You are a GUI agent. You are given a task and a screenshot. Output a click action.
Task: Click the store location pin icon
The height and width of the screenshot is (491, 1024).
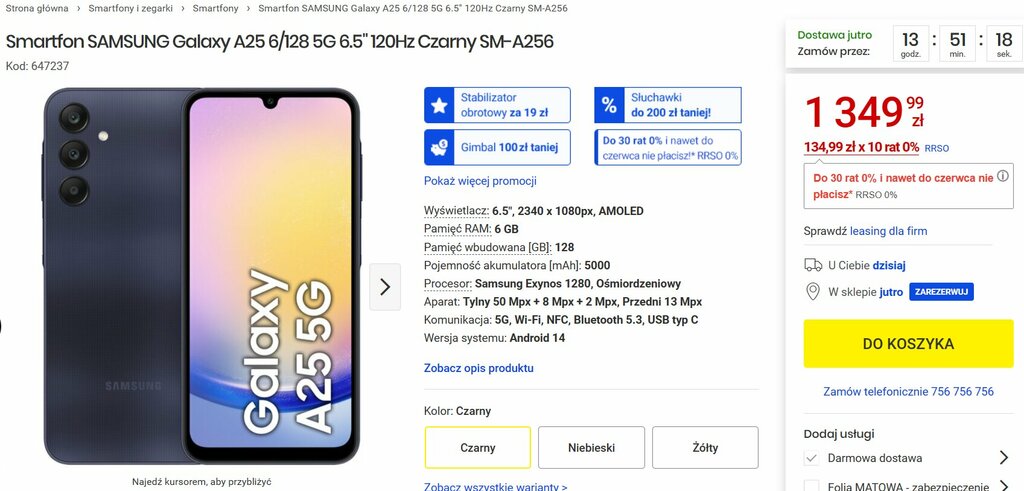pyautogui.click(x=812, y=292)
